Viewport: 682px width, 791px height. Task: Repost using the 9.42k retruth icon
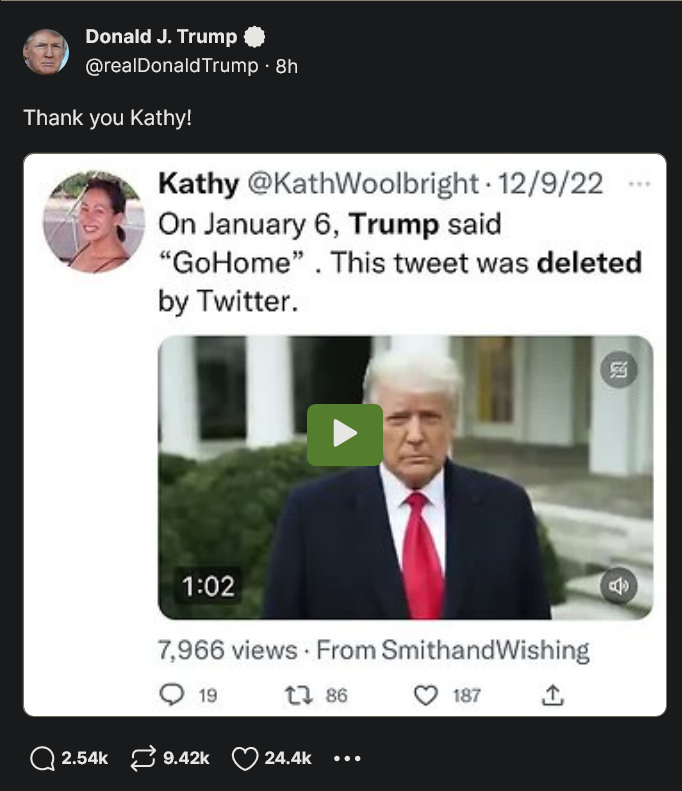[144, 759]
